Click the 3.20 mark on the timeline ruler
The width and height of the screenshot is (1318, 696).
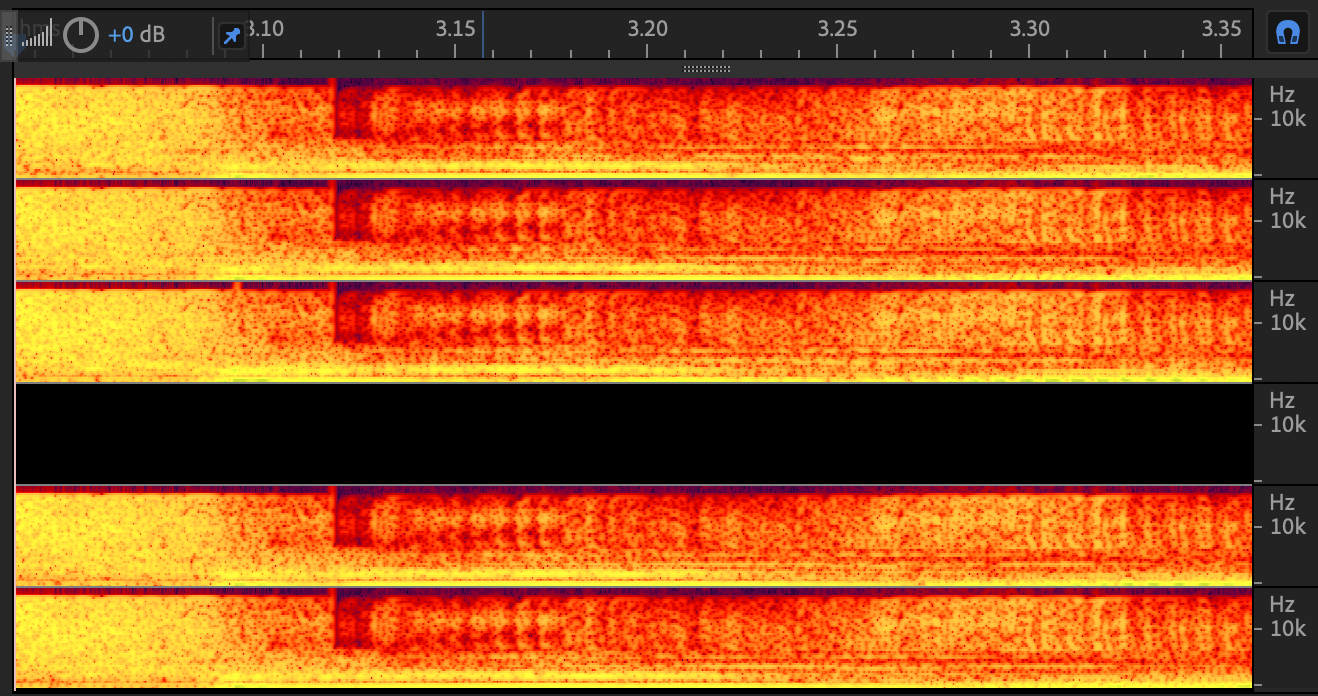pyautogui.click(x=647, y=29)
